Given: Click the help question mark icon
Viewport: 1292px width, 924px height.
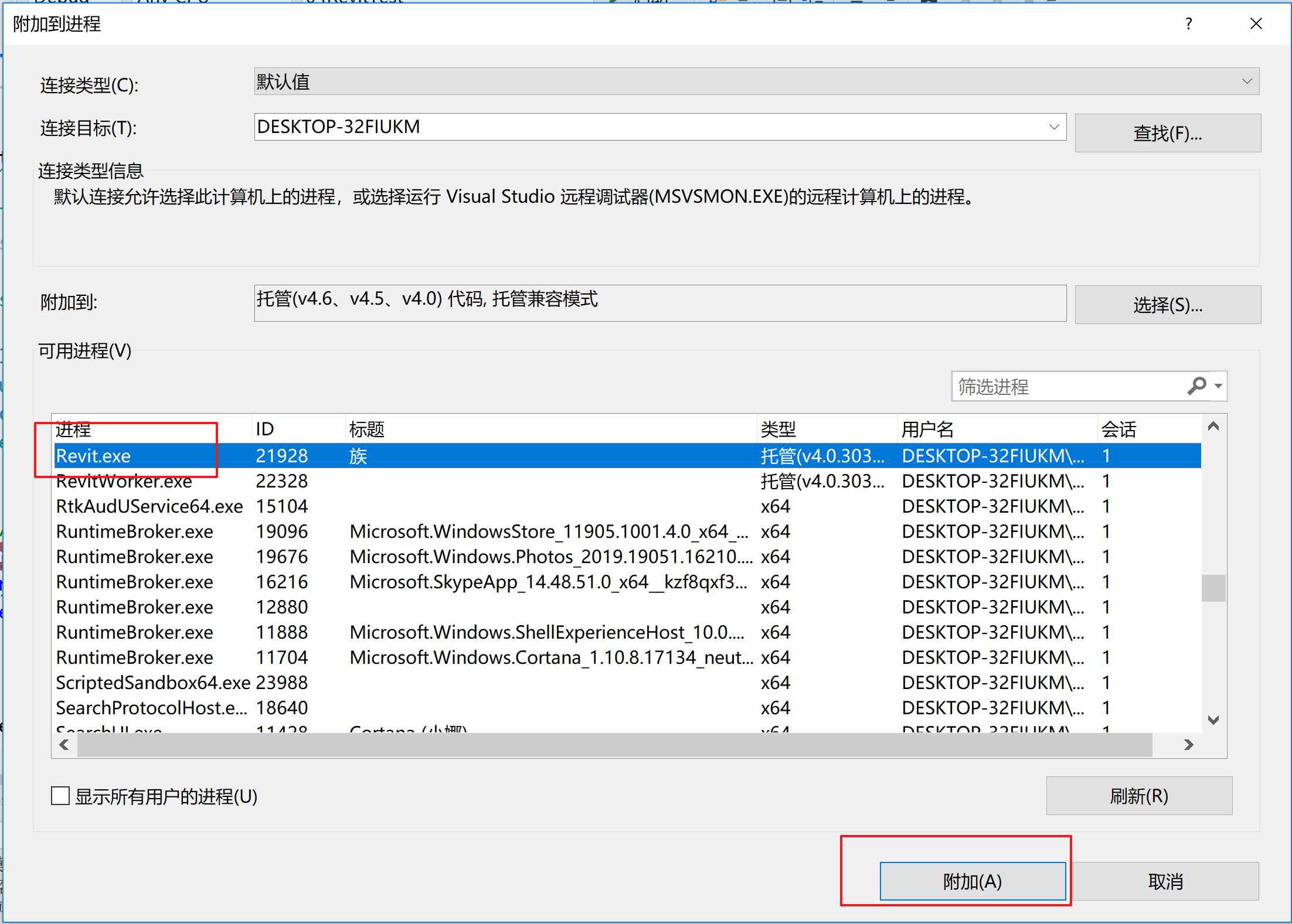Looking at the screenshot, I should coord(1188,24).
